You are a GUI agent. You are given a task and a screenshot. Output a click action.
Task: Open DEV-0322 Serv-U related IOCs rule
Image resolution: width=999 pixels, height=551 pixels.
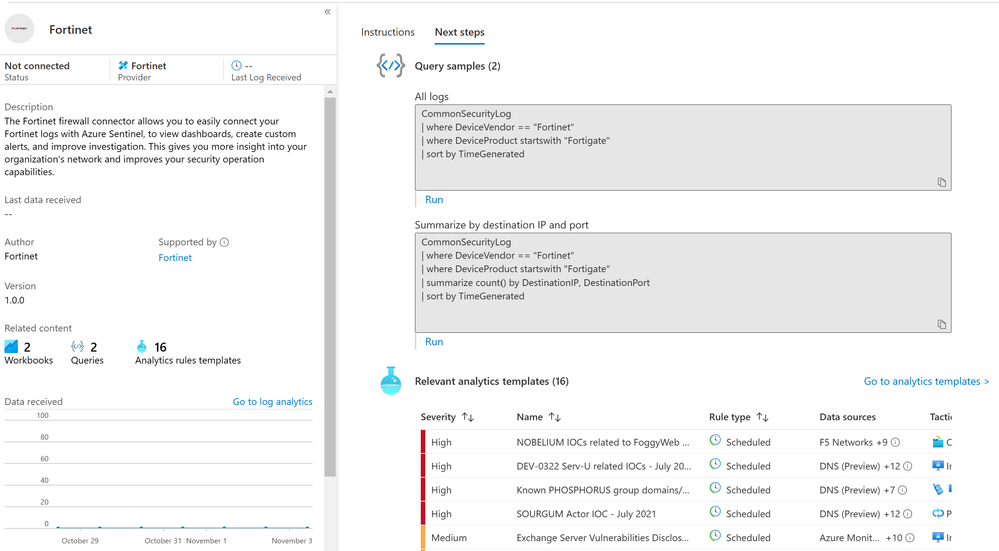click(x=603, y=466)
